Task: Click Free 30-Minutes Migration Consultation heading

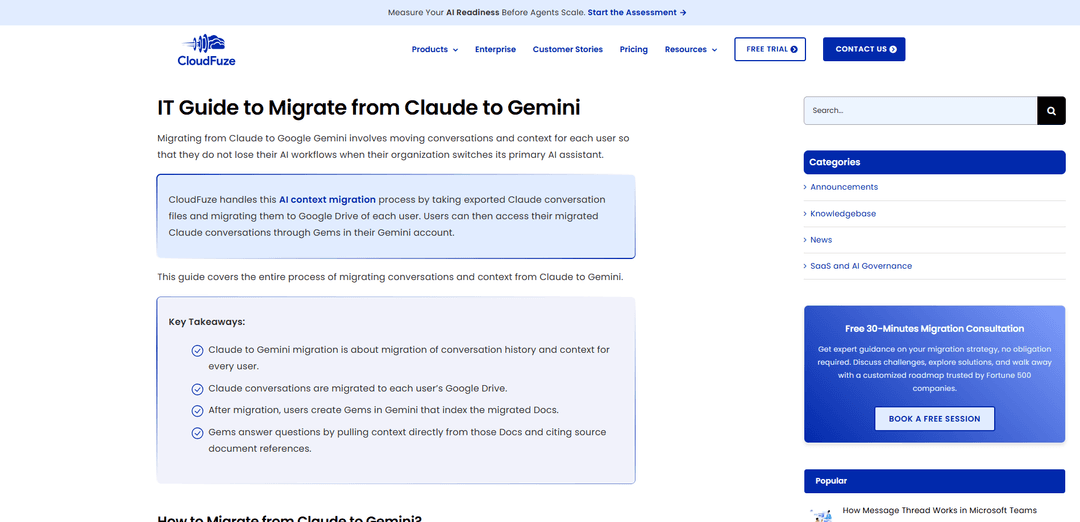Action: (935, 328)
